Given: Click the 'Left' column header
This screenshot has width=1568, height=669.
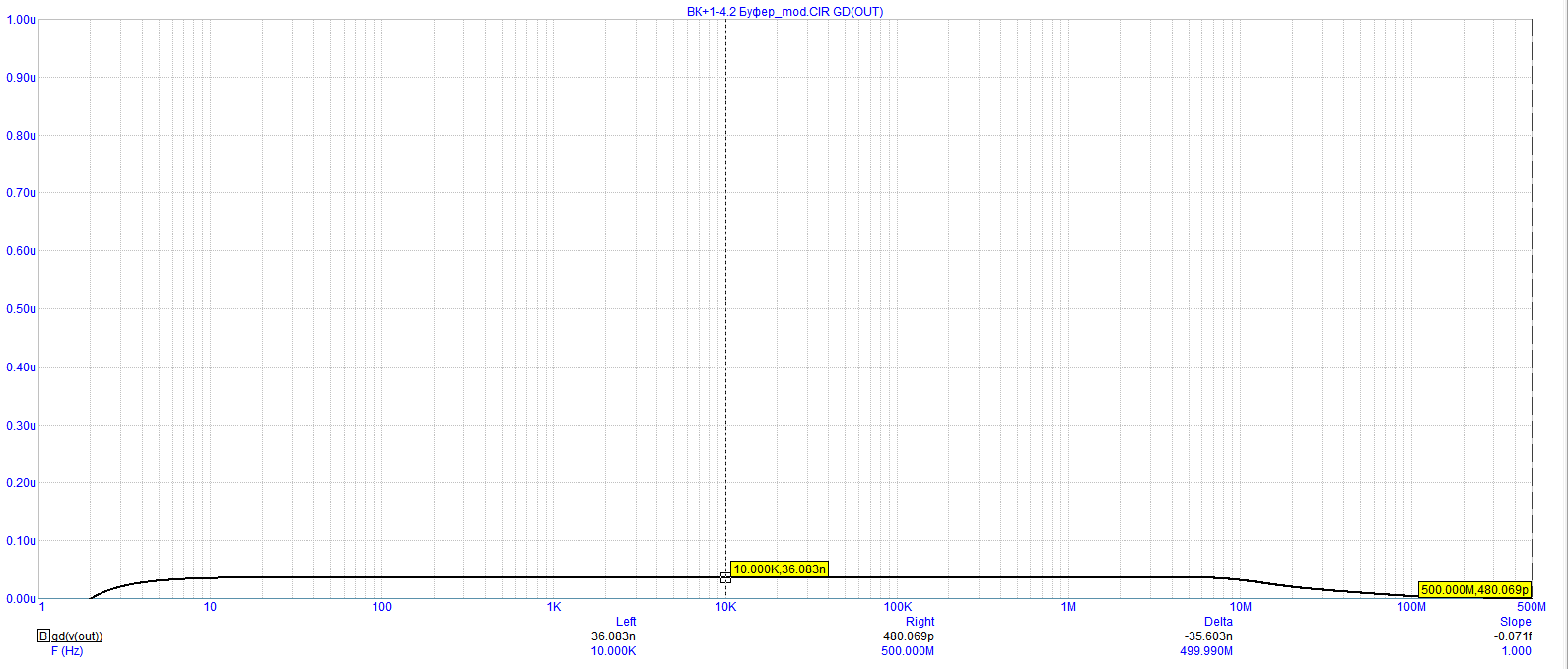Looking at the screenshot, I should pos(626,622).
